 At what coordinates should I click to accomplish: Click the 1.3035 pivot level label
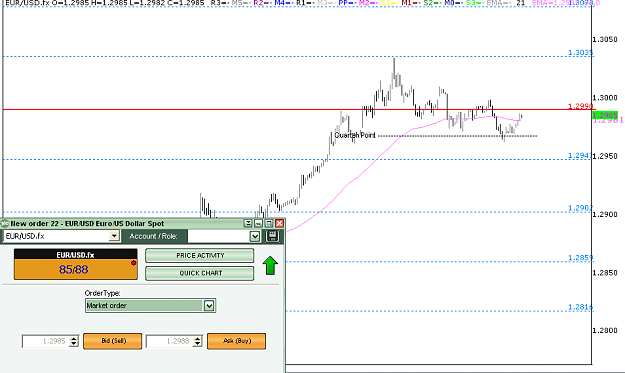click(x=580, y=53)
